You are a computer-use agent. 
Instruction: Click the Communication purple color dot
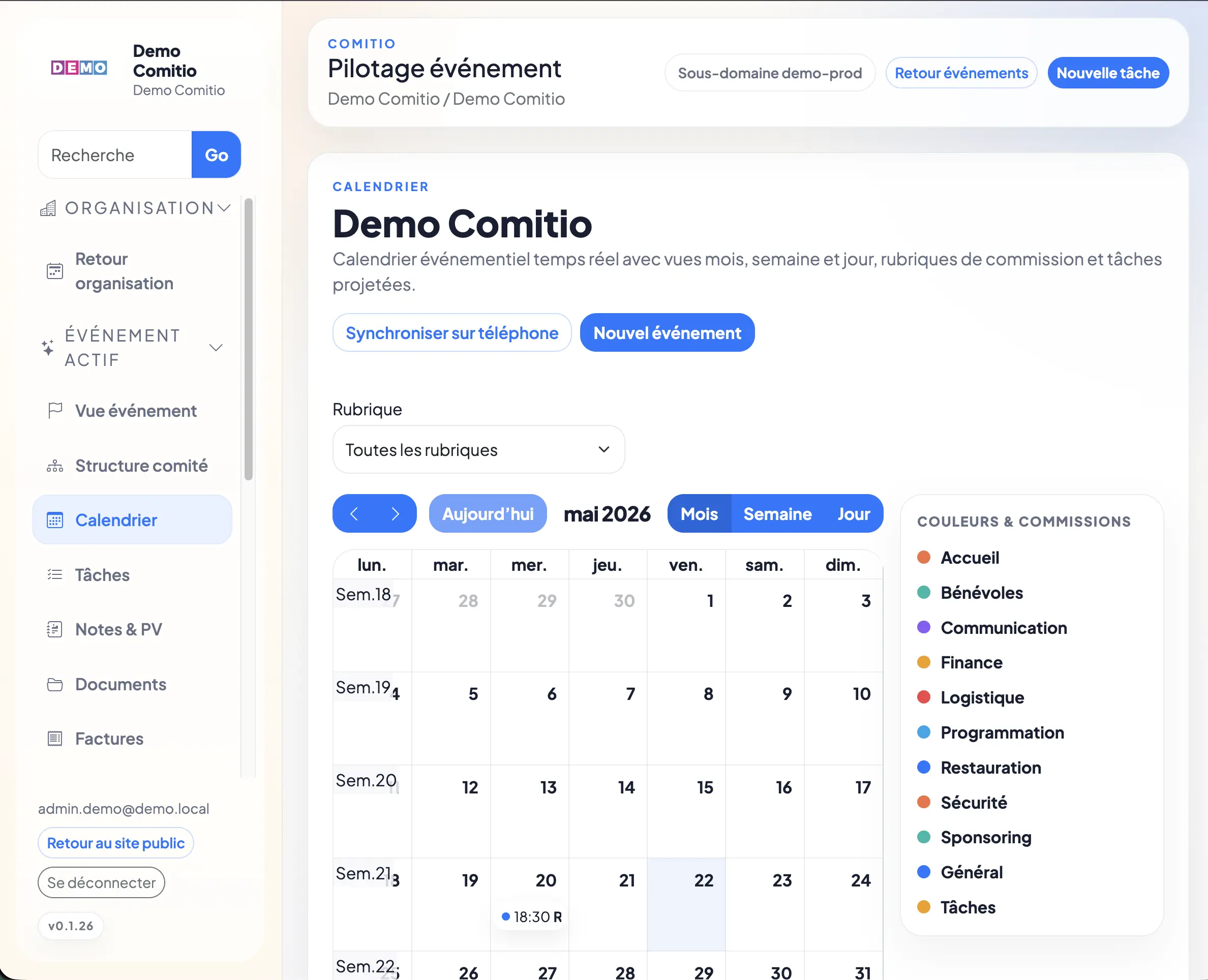(924, 627)
